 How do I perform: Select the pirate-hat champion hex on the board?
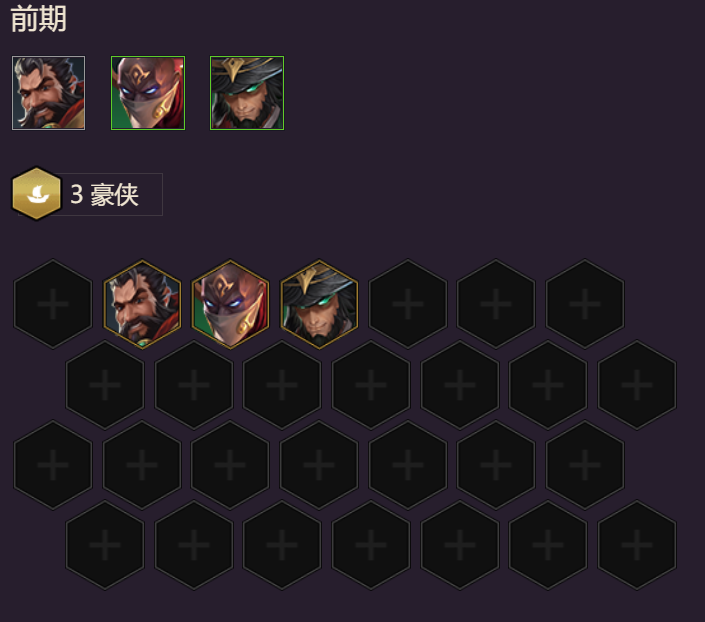coord(319,304)
